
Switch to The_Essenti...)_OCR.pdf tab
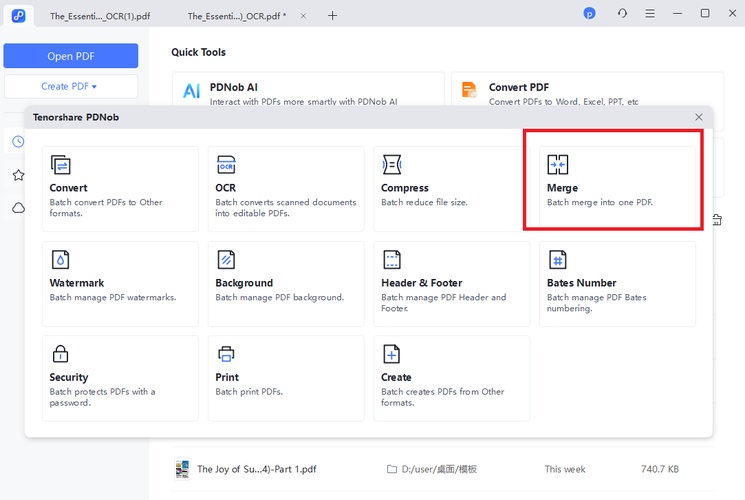tap(237, 16)
